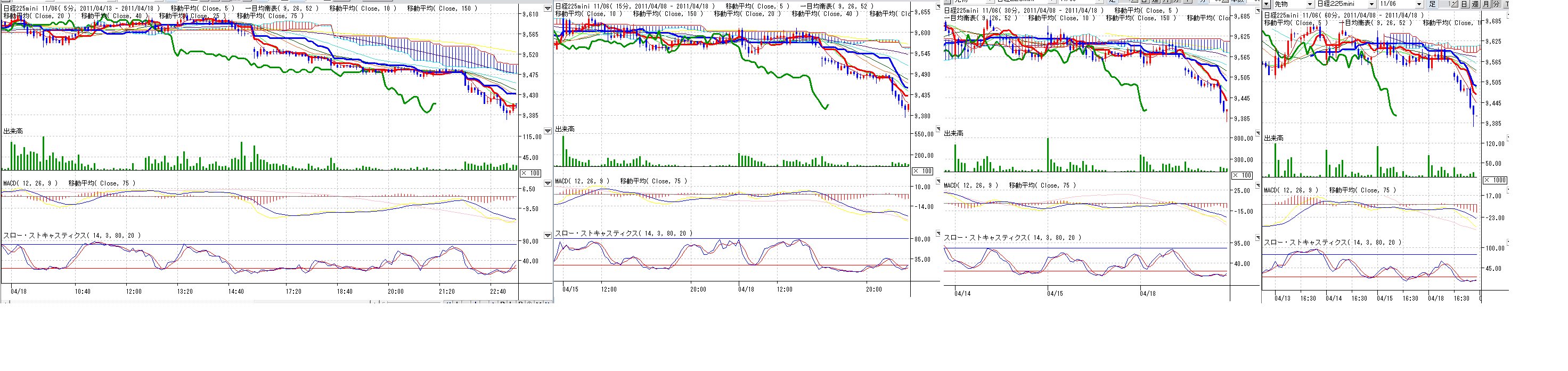The image size is (1568, 371).
Task: Open the スロー・ストキャスティクス arrow menu in 5分 chart
Action: [547, 235]
